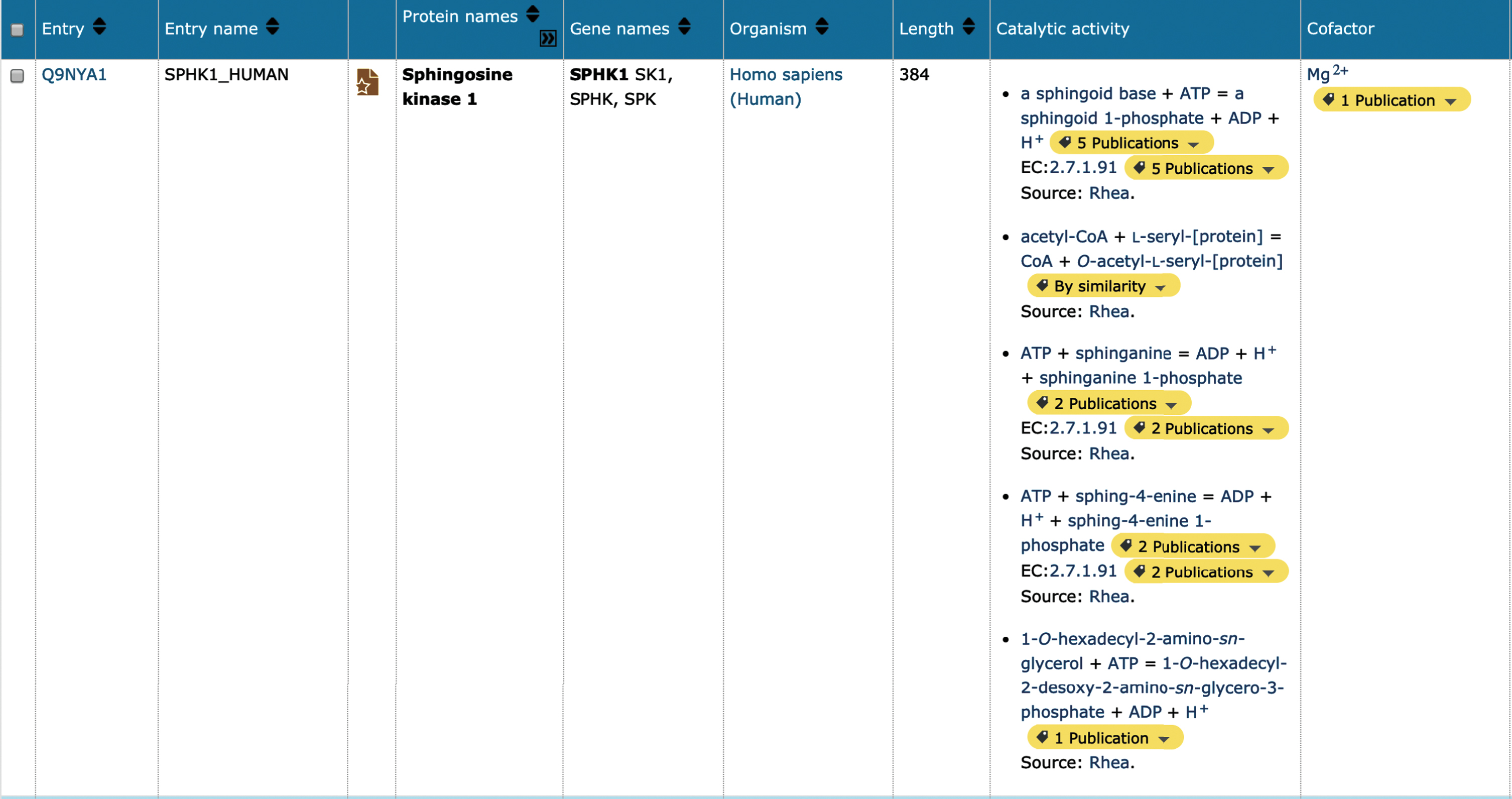Viewport: 1512px width, 799px height.
Task: Expand Protein names column double-arrow icon
Action: point(548,39)
